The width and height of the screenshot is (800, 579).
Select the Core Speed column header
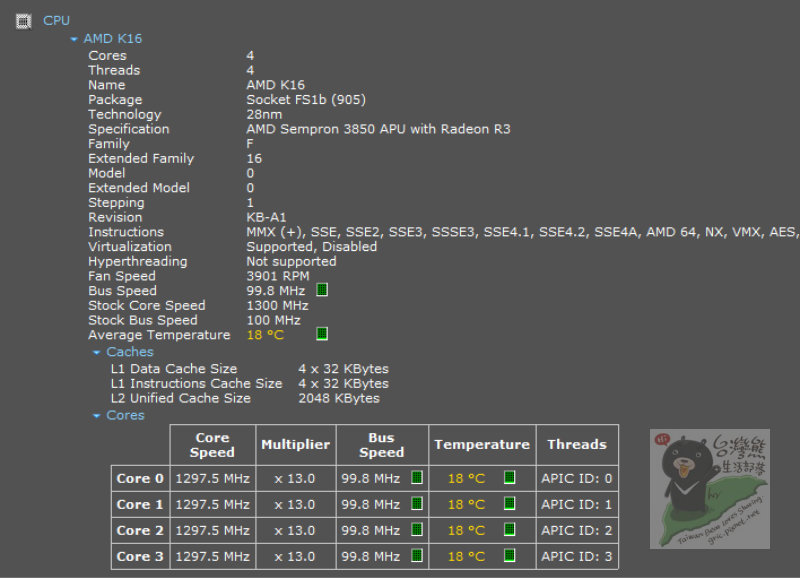pyautogui.click(x=213, y=445)
